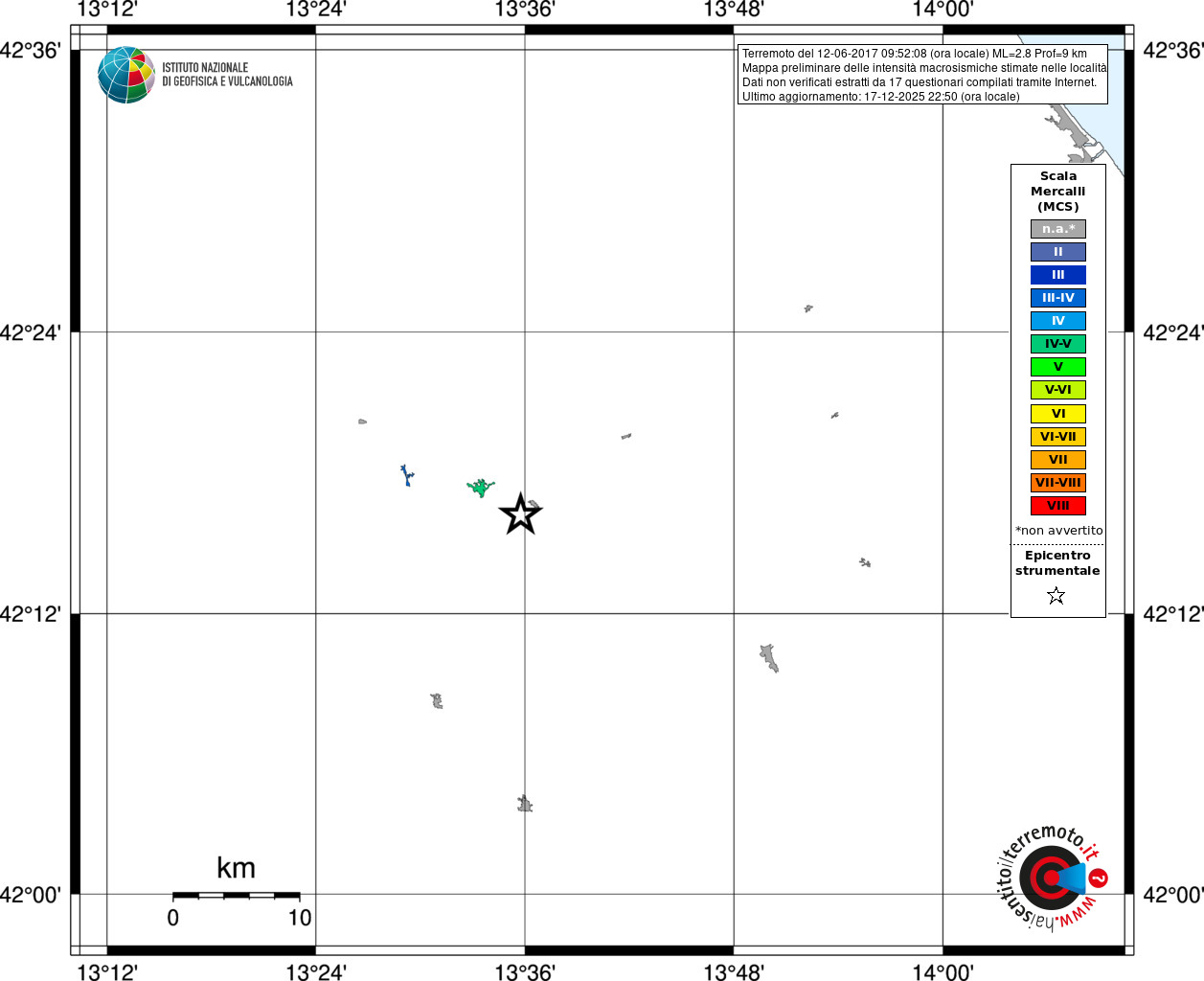Select the VII orange legend swatch
1204x981 pixels.
(x=1058, y=460)
